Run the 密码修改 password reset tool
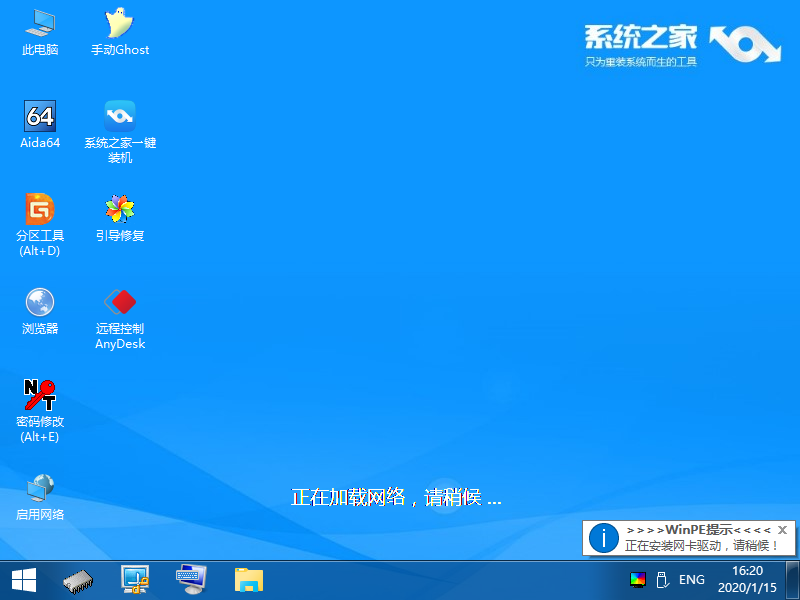This screenshot has height=600, width=800. (39, 394)
